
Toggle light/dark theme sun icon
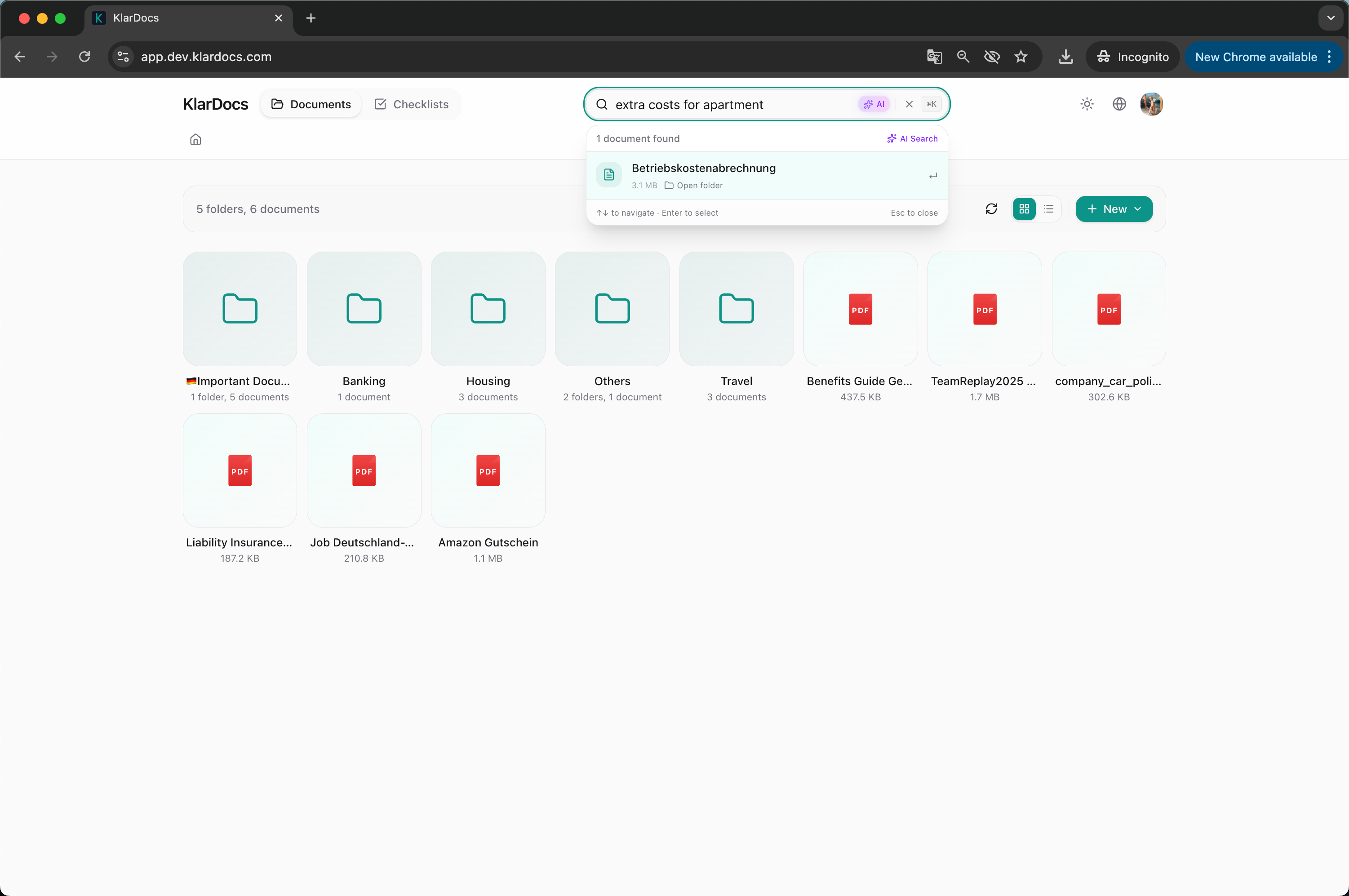tap(1087, 104)
